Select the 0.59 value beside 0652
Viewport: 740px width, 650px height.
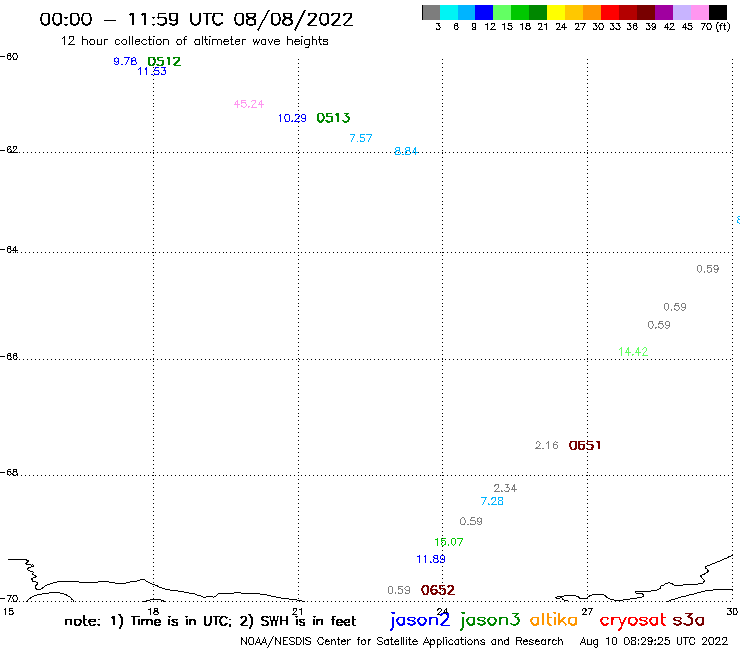[399, 590]
